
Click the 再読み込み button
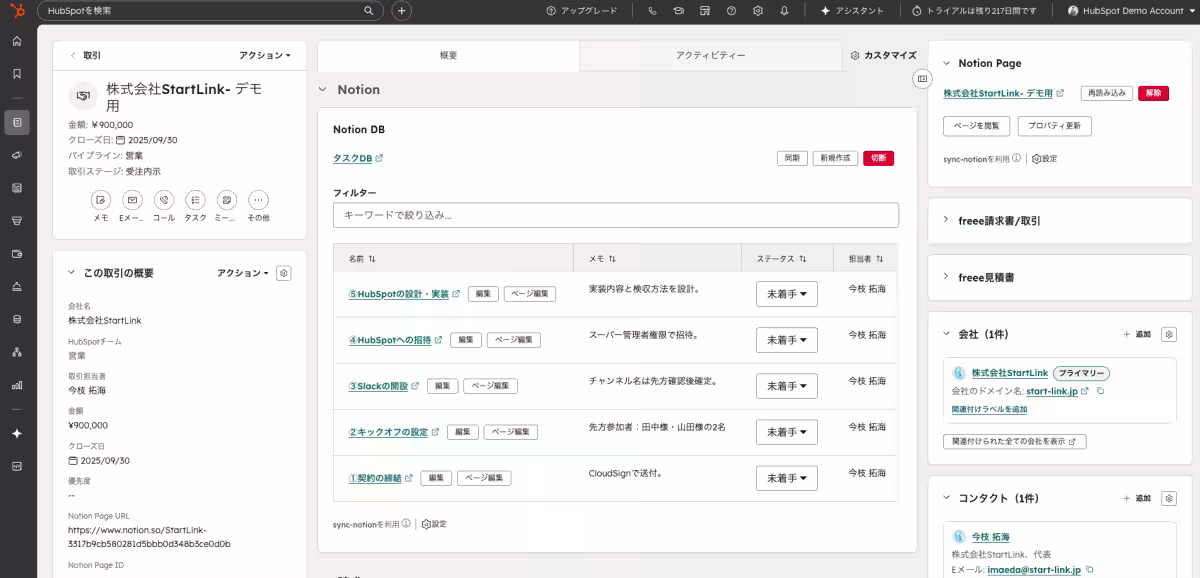[x=1106, y=93]
